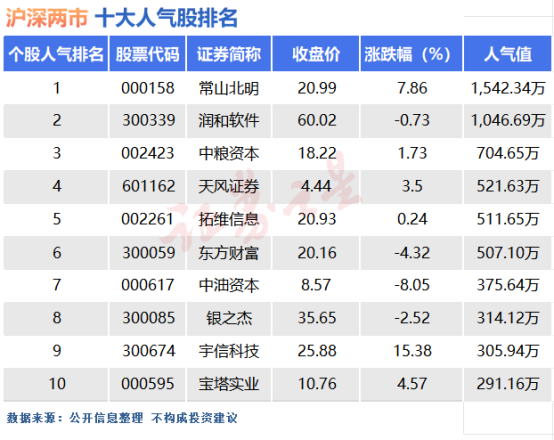Select stock code 601162
This screenshot has width=554, height=440.
click(148, 186)
